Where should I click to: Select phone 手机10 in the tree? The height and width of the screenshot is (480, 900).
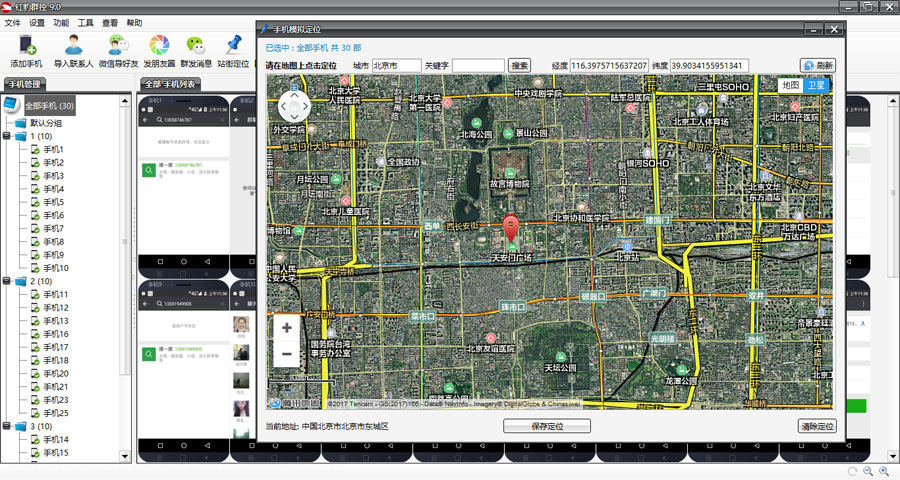tap(56, 268)
